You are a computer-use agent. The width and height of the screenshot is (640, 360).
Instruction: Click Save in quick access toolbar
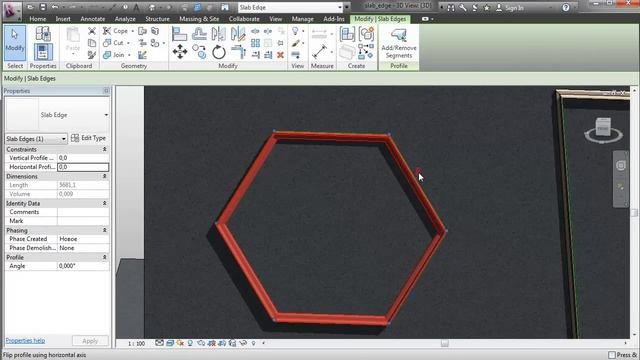tap(42, 7)
